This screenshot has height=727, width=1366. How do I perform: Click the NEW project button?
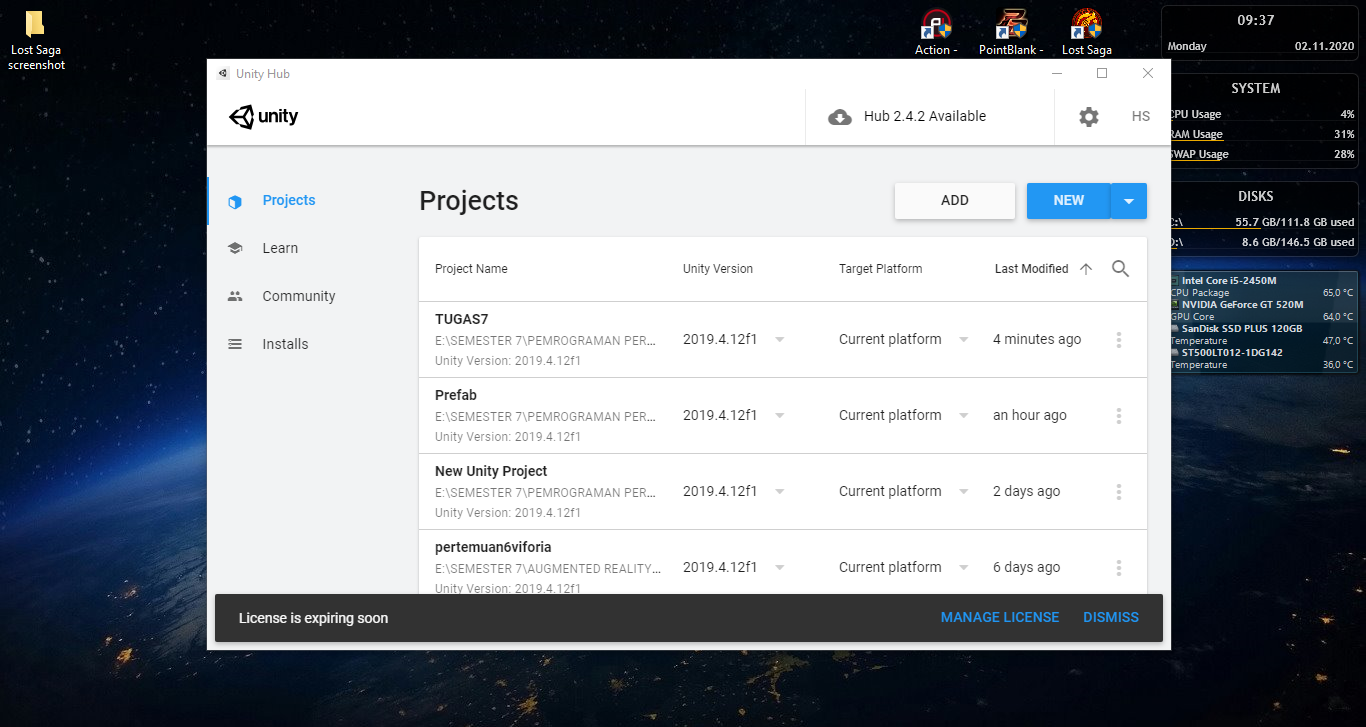[x=1069, y=200]
